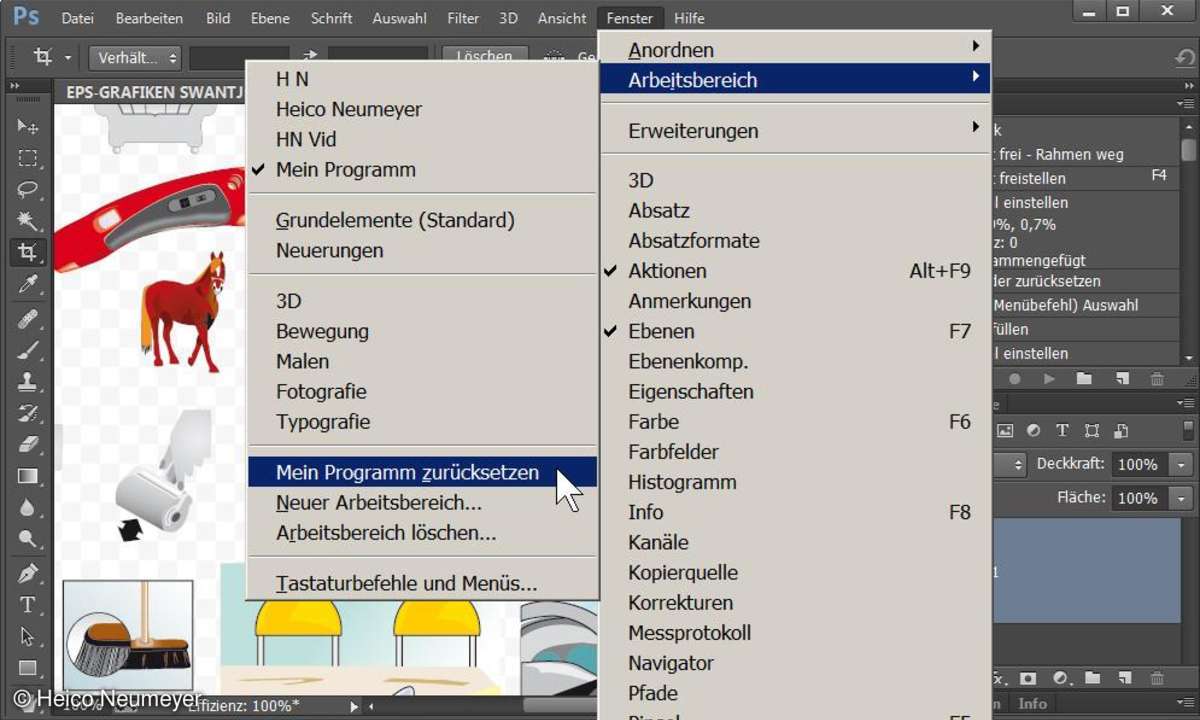Filter layers by shape layers
Image resolution: width=1200 pixels, height=720 pixels.
pos(1091,431)
